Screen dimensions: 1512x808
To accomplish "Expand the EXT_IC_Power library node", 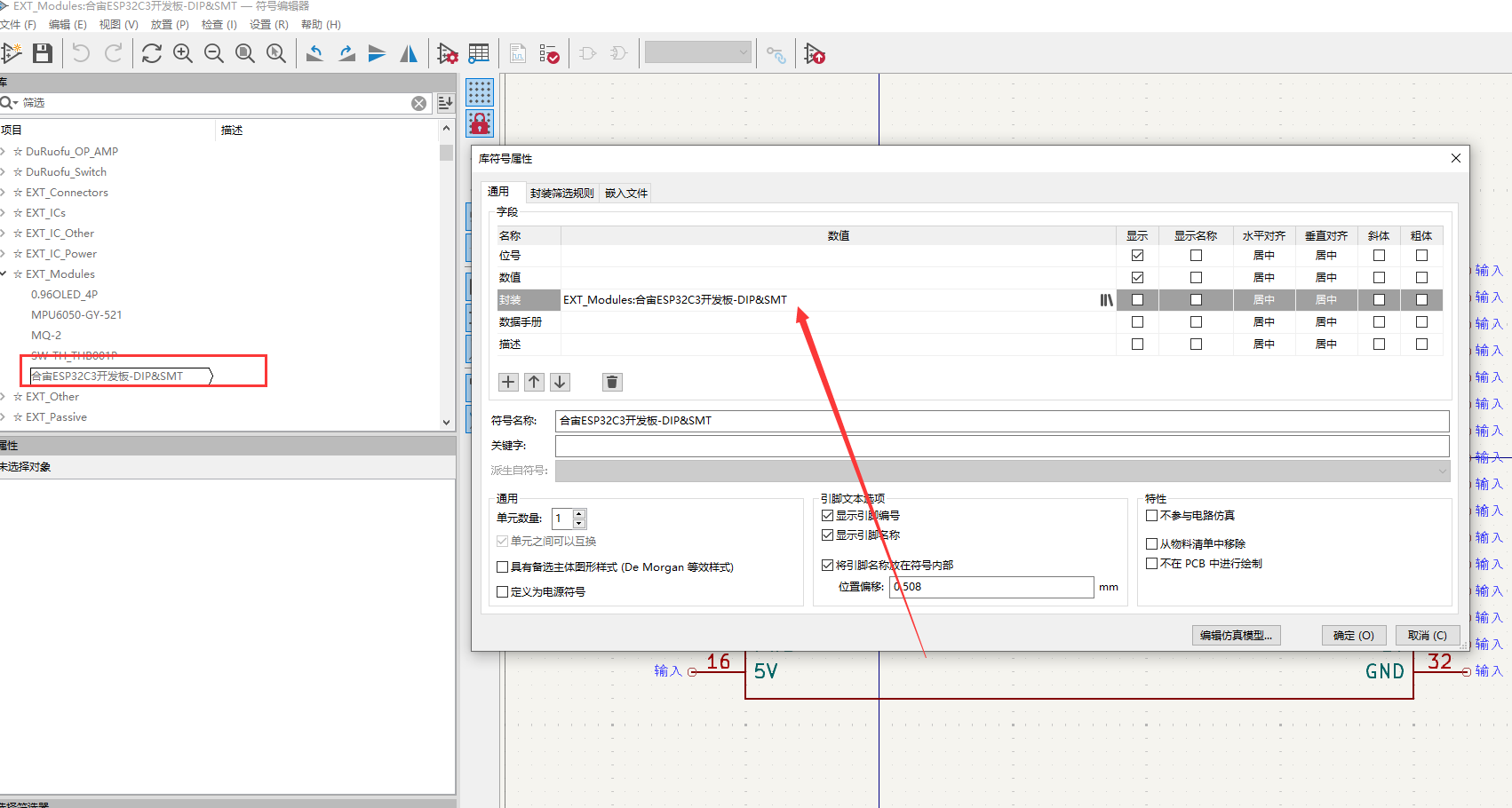I will (x=4, y=254).
